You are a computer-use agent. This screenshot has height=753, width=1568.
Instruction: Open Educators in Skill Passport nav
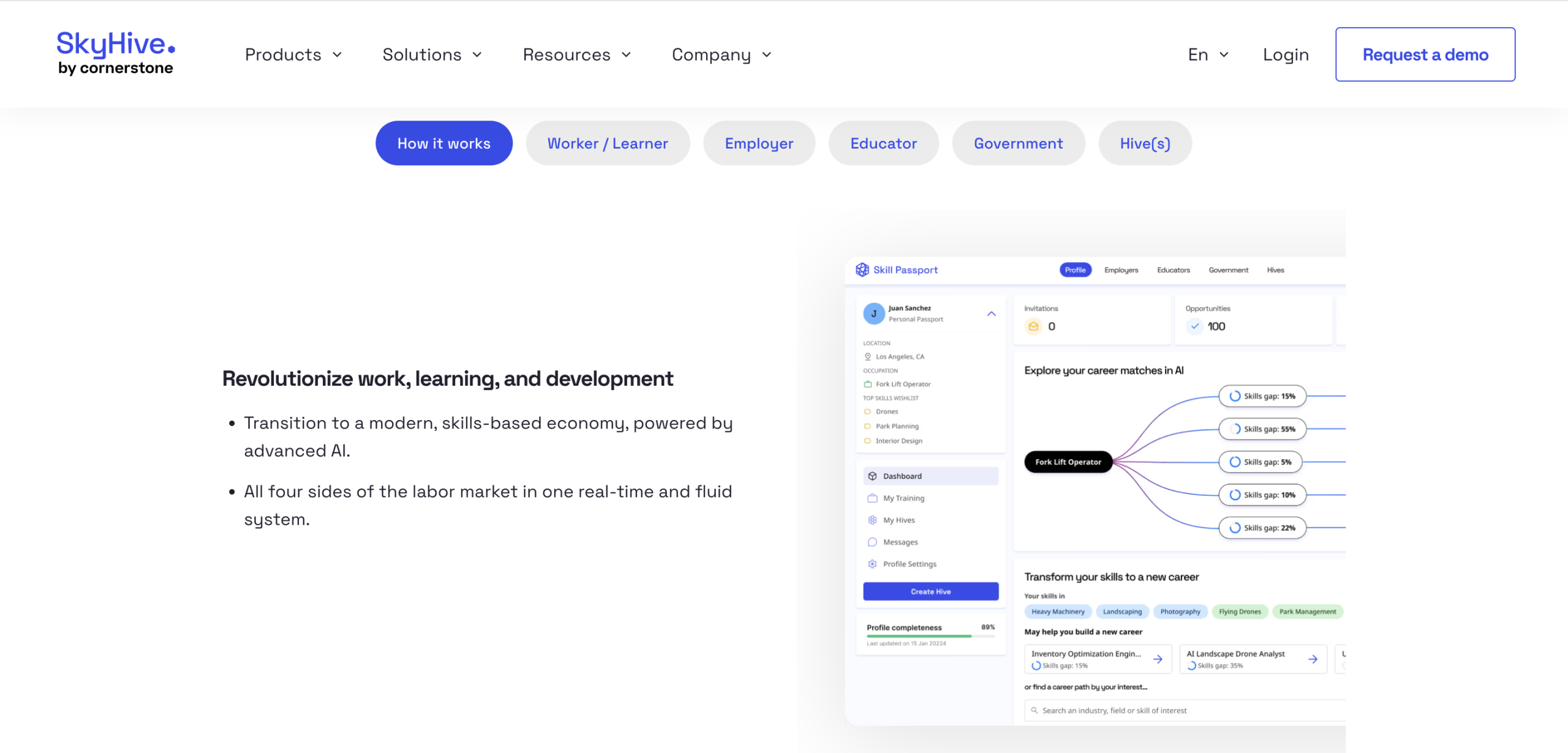click(x=1173, y=270)
